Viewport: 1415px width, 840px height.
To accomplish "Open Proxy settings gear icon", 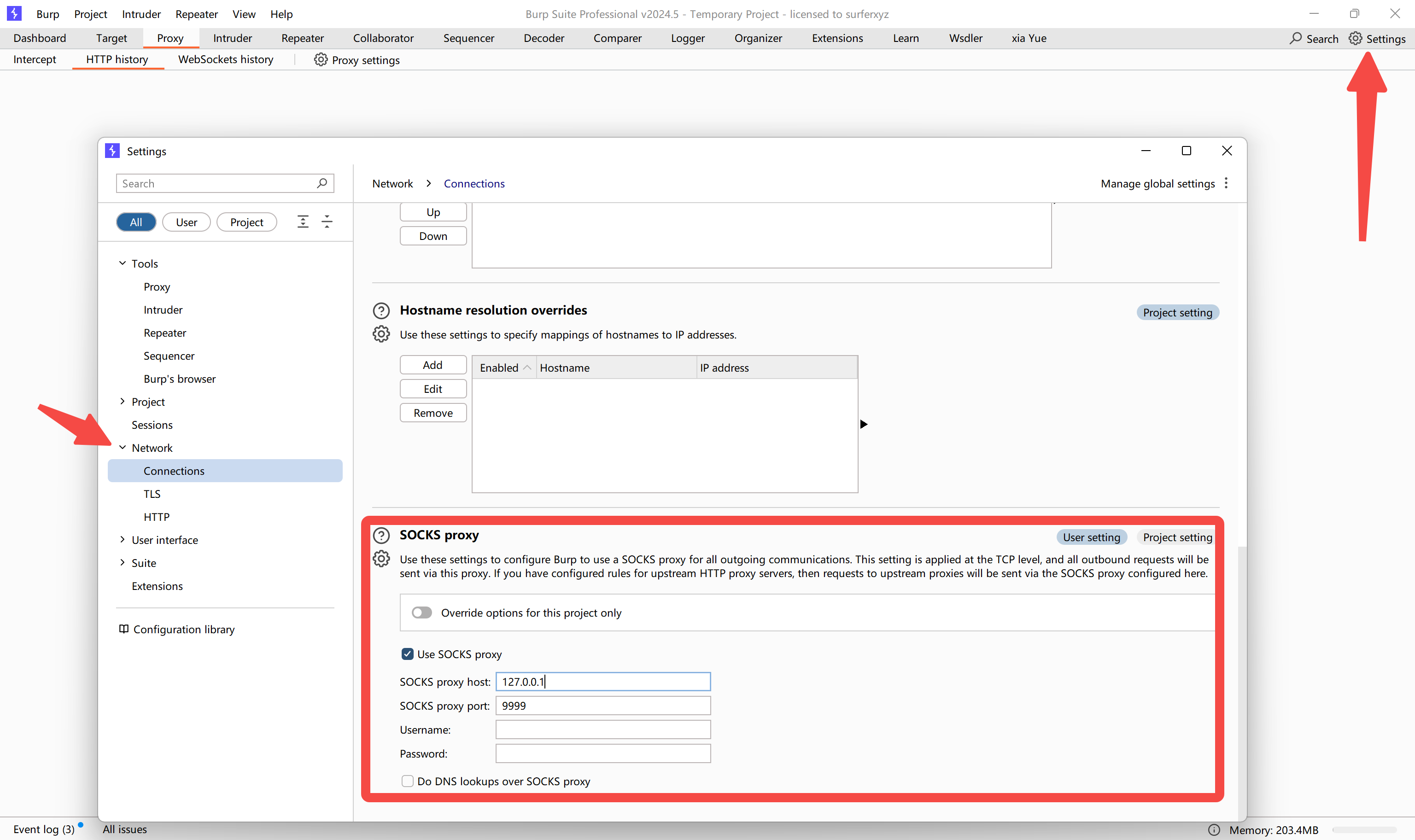I will point(321,59).
